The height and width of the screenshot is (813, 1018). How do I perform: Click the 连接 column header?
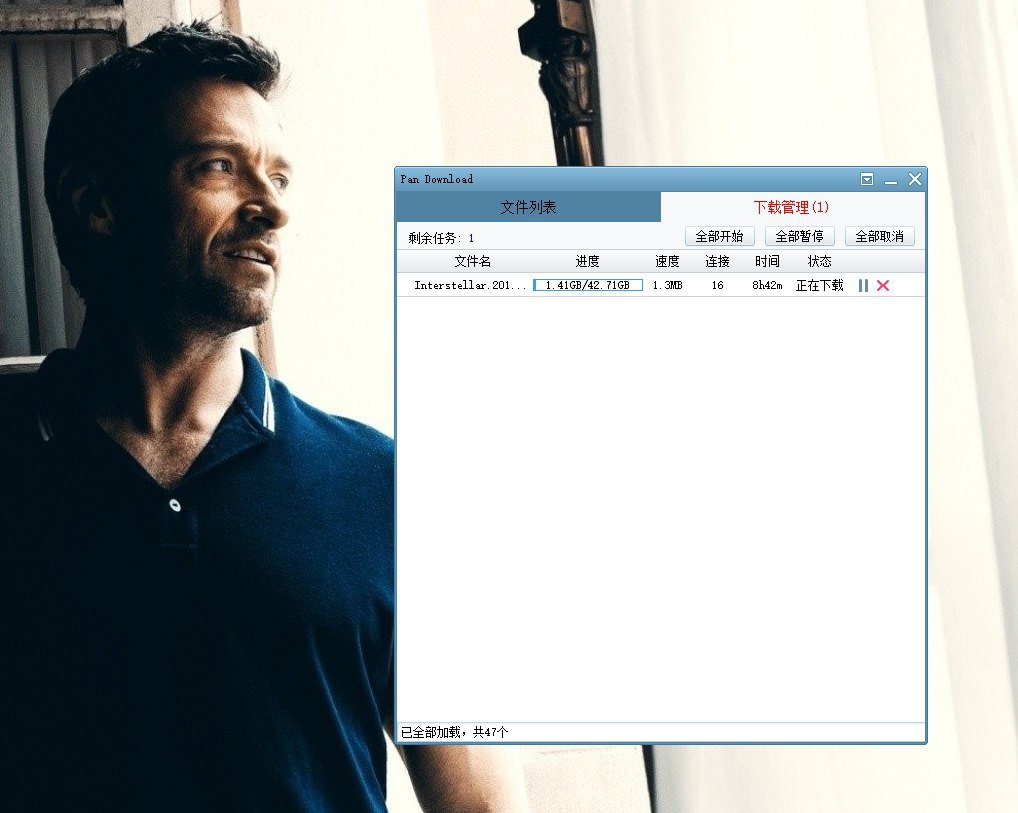[717, 261]
